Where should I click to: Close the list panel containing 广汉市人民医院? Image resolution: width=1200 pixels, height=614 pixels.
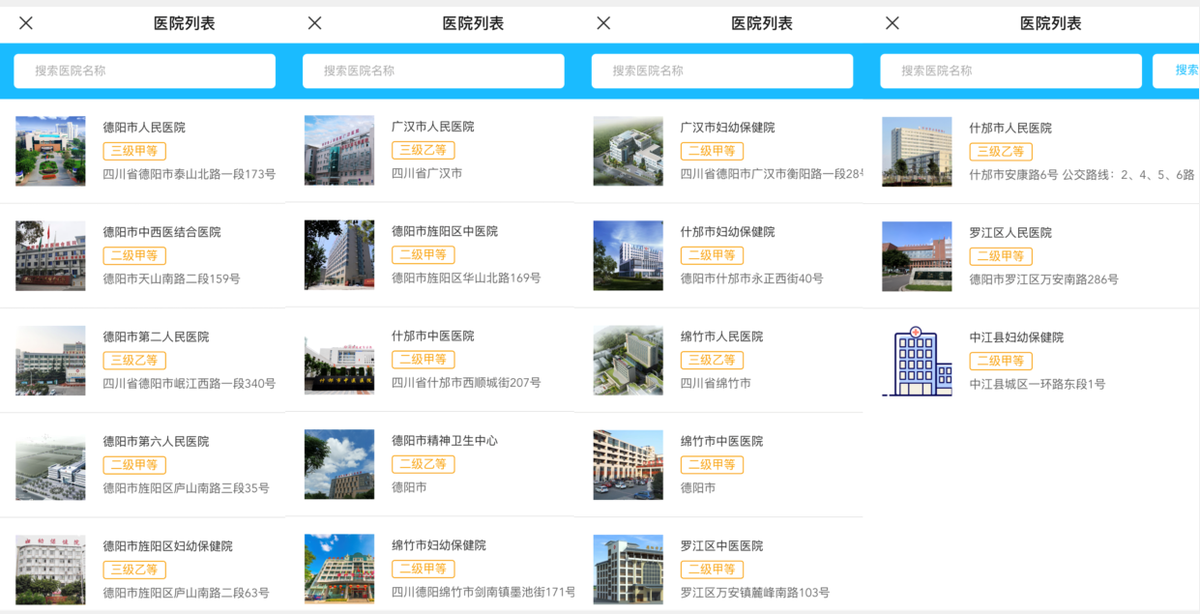pyautogui.click(x=315, y=23)
